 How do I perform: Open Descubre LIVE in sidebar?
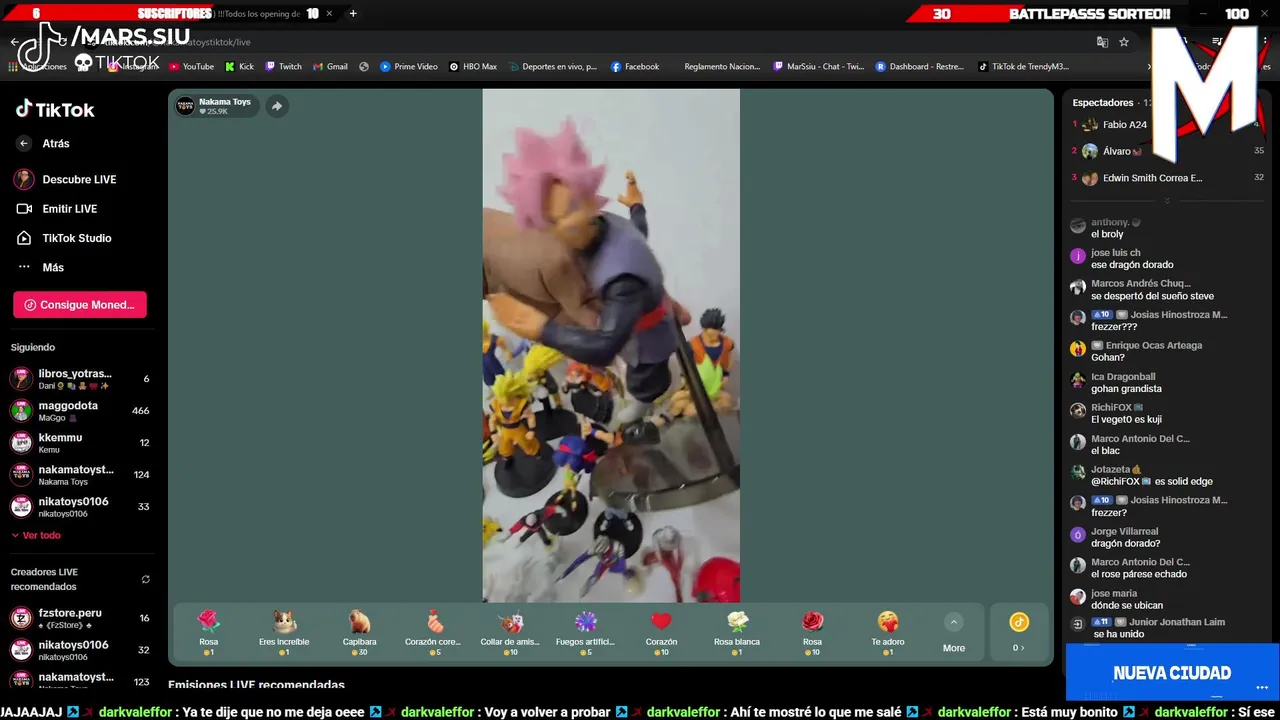click(x=66, y=180)
